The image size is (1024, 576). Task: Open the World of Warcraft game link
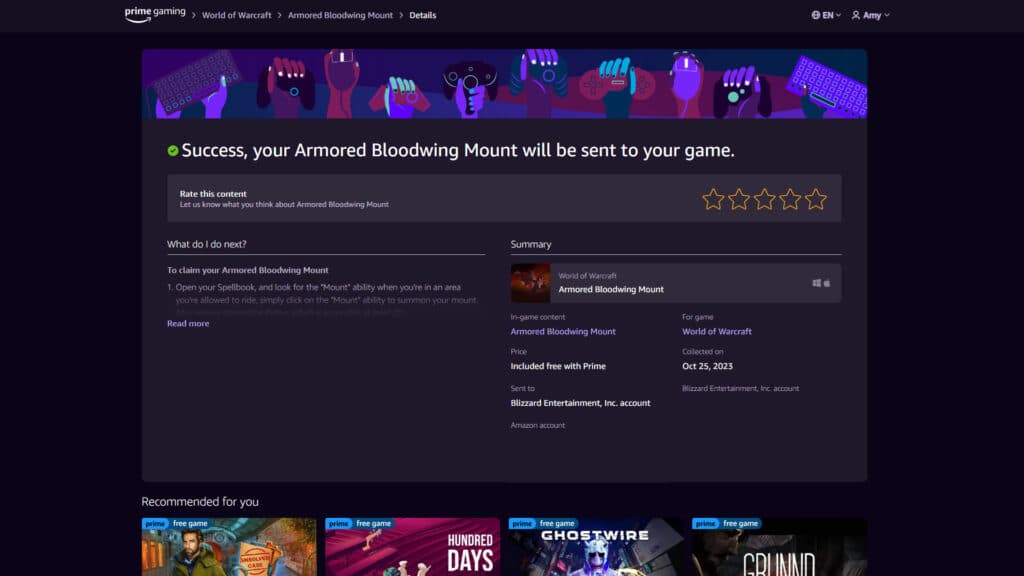point(717,332)
